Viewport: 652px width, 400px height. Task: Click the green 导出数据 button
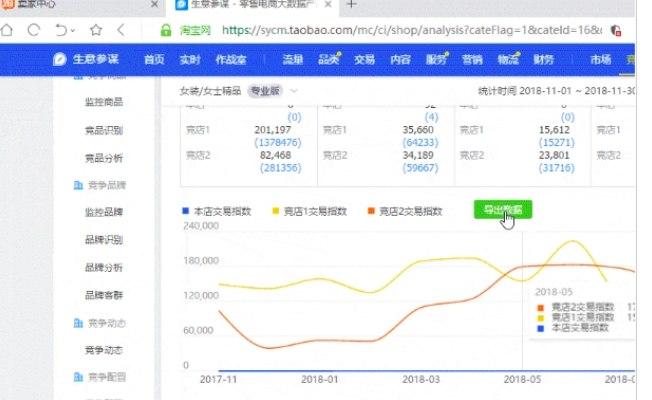(x=503, y=209)
